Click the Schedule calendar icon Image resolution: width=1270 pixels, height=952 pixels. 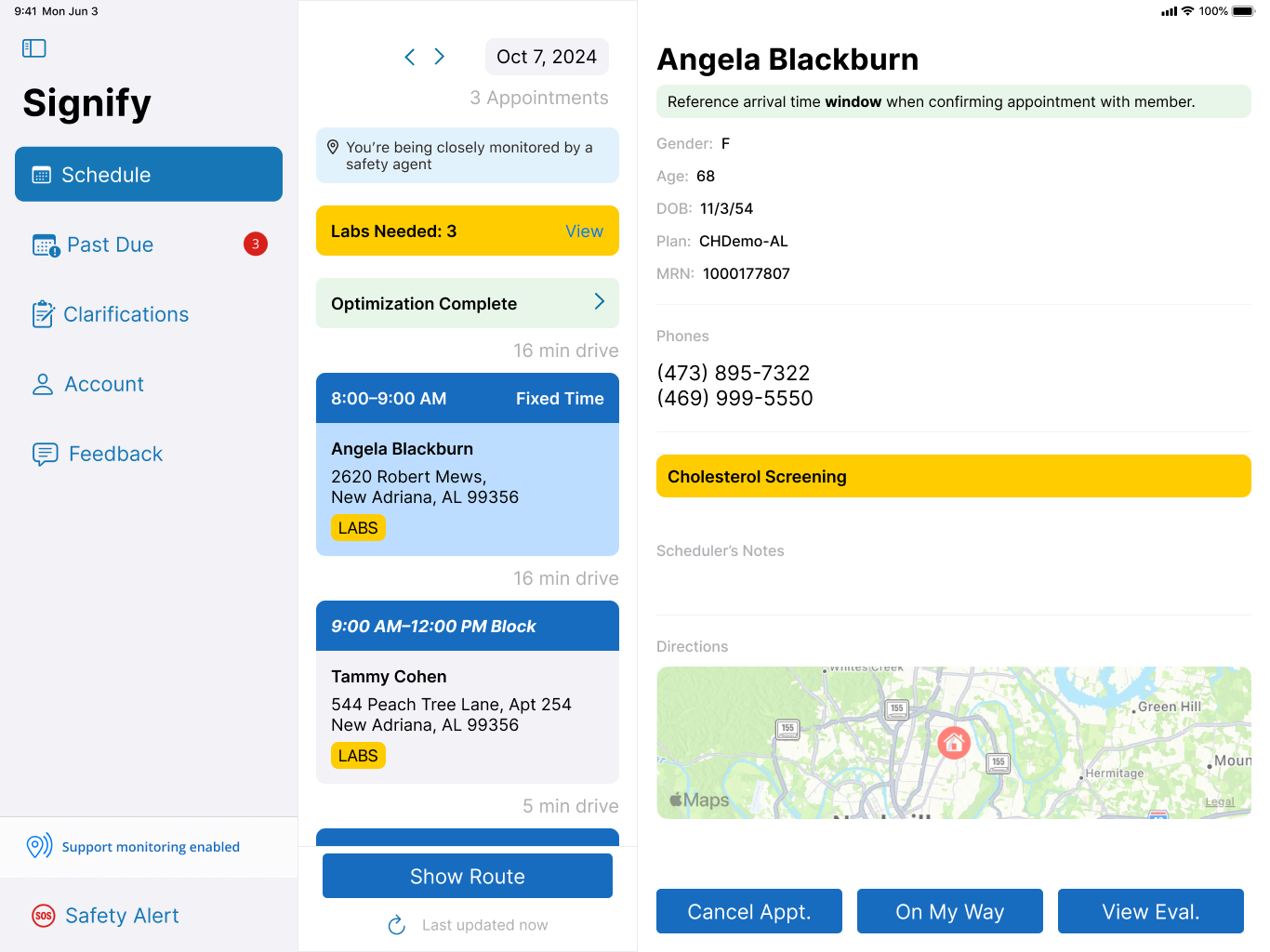coord(42,175)
